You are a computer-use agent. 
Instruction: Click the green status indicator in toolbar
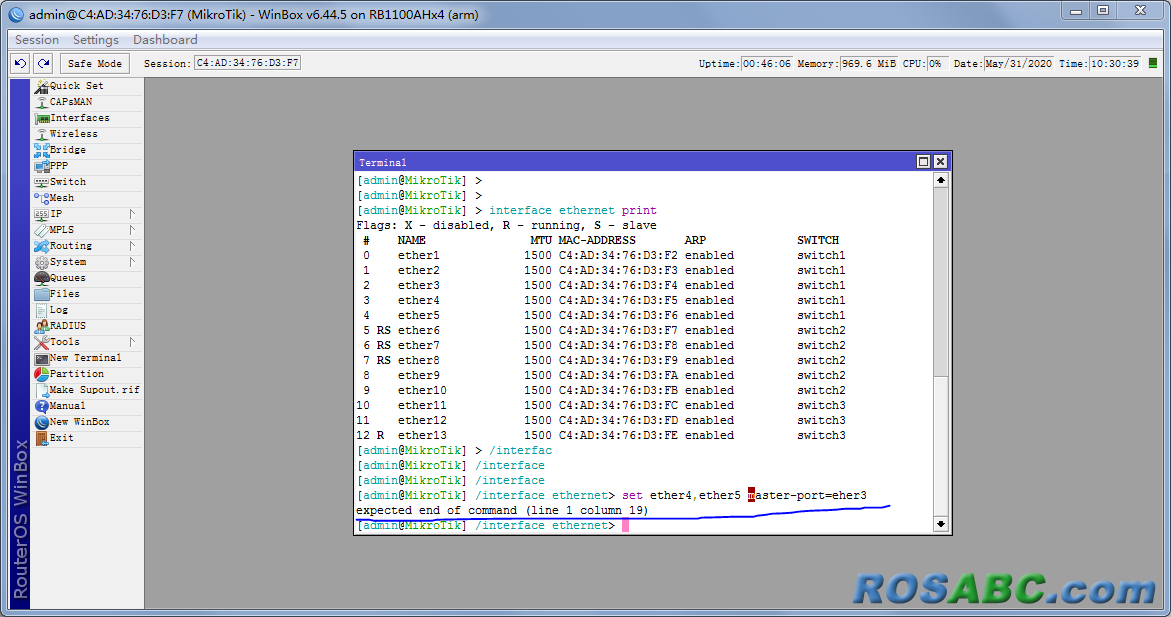pyautogui.click(x=1153, y=63)
